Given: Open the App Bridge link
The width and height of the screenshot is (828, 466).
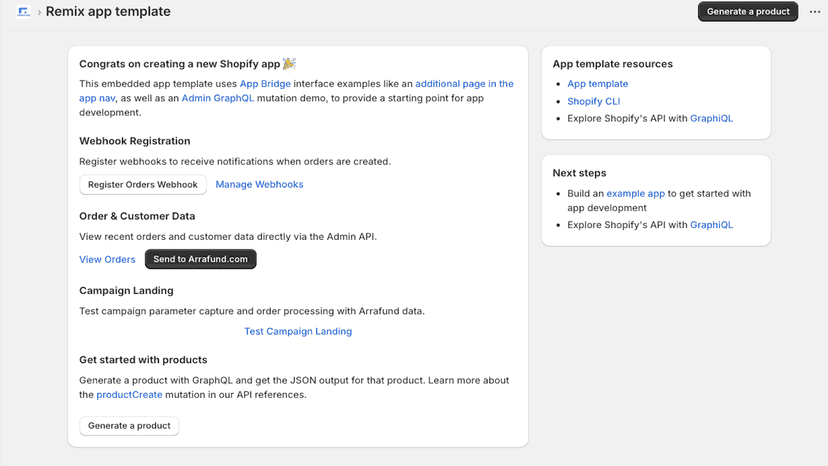Looking at the screenshot, I should tap(265, 83).
